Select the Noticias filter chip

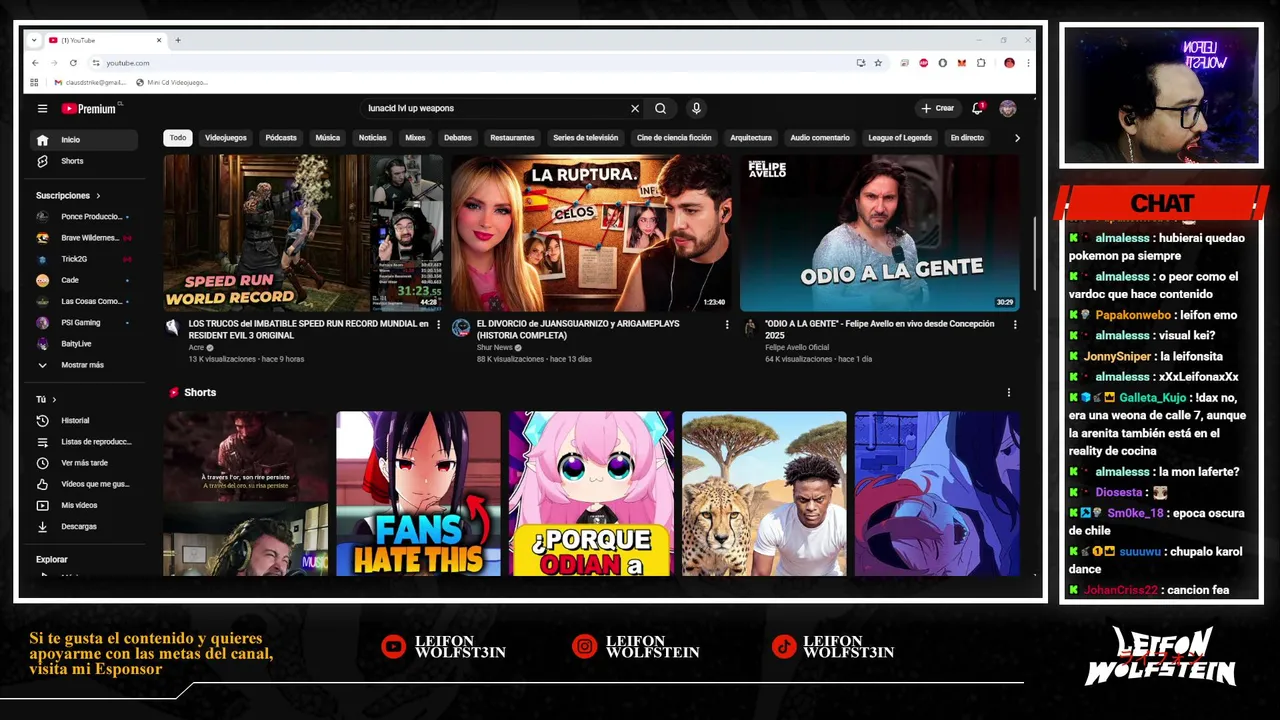[x=372, y=138]
